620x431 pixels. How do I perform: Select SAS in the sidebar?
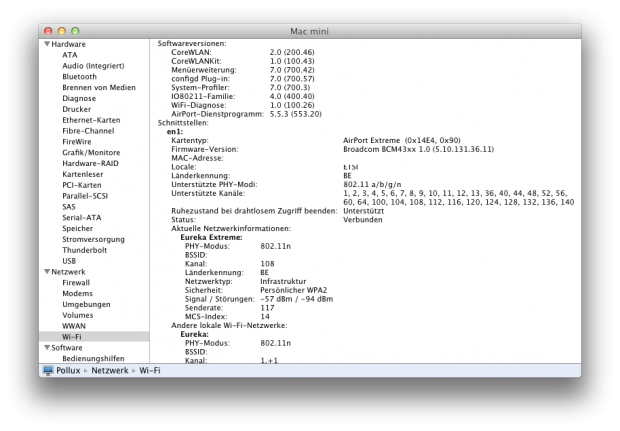pyautogui.click(x=69, y=207)
